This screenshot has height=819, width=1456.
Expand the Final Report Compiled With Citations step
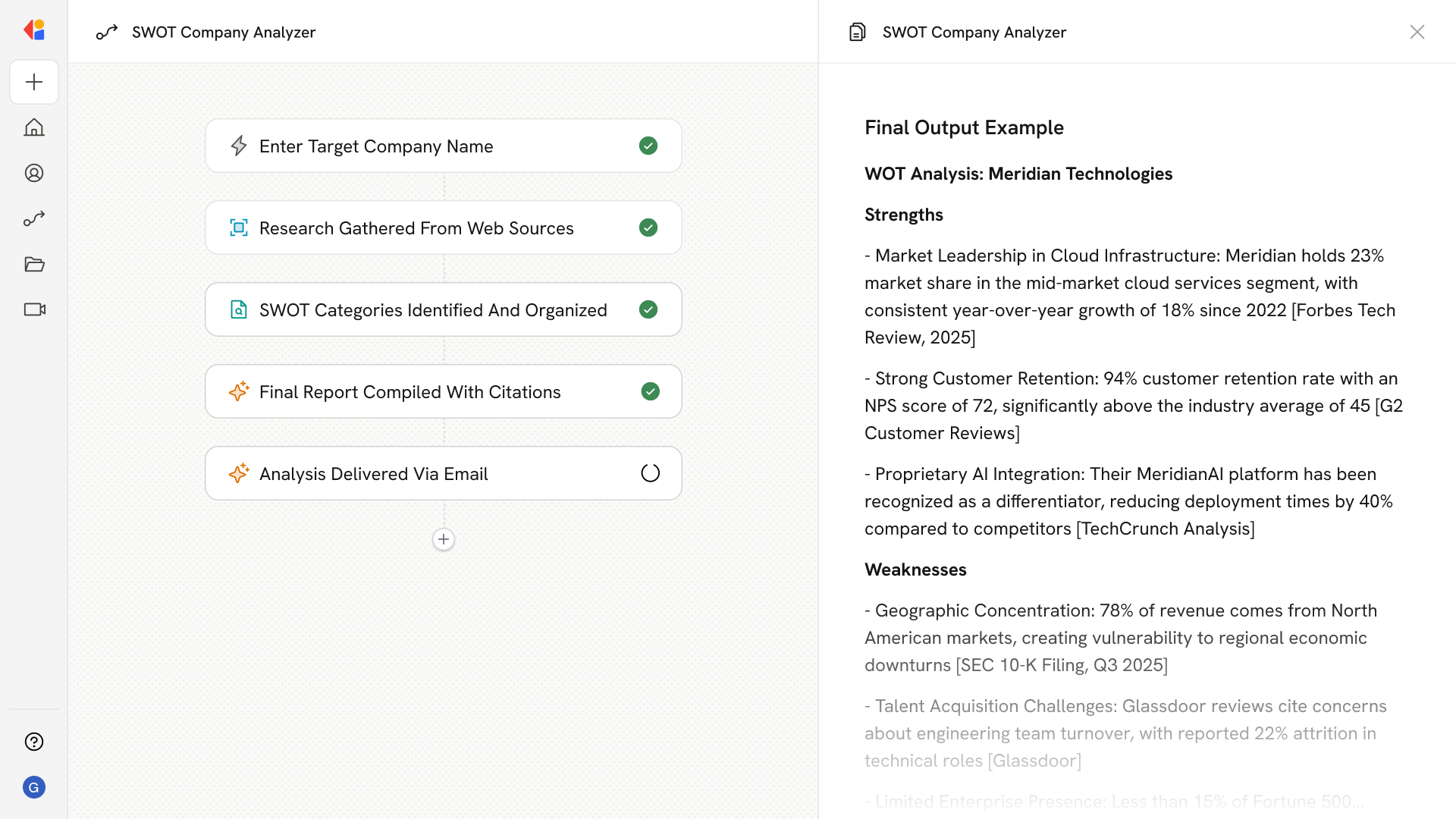coord(444,391)
